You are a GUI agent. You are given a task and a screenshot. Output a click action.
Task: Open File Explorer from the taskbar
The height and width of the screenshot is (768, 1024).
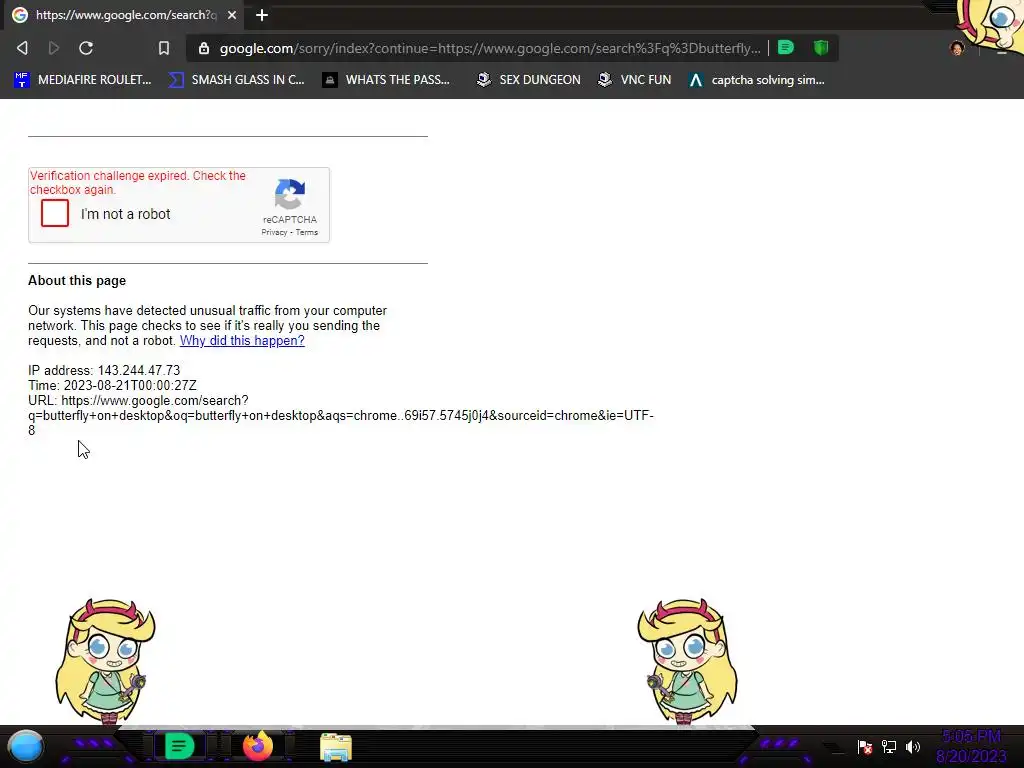[x=336, y=747]
